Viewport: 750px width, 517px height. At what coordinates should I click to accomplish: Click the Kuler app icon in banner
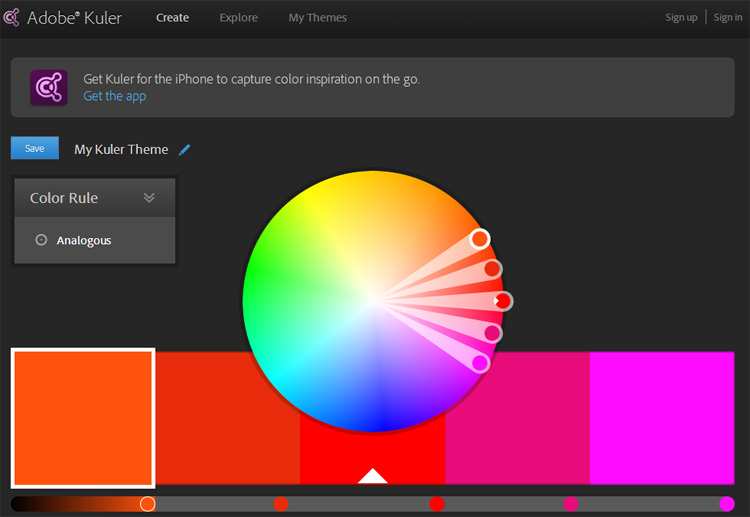tap(49, 88)
